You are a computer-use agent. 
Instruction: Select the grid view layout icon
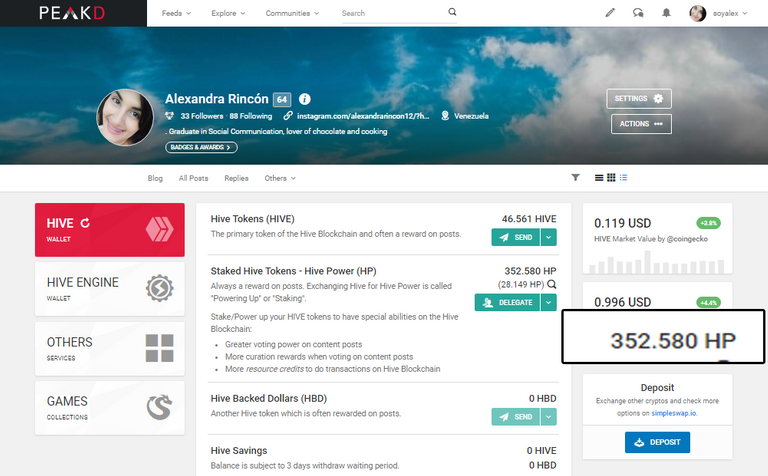pyautogui.click(x=611, y=177)
